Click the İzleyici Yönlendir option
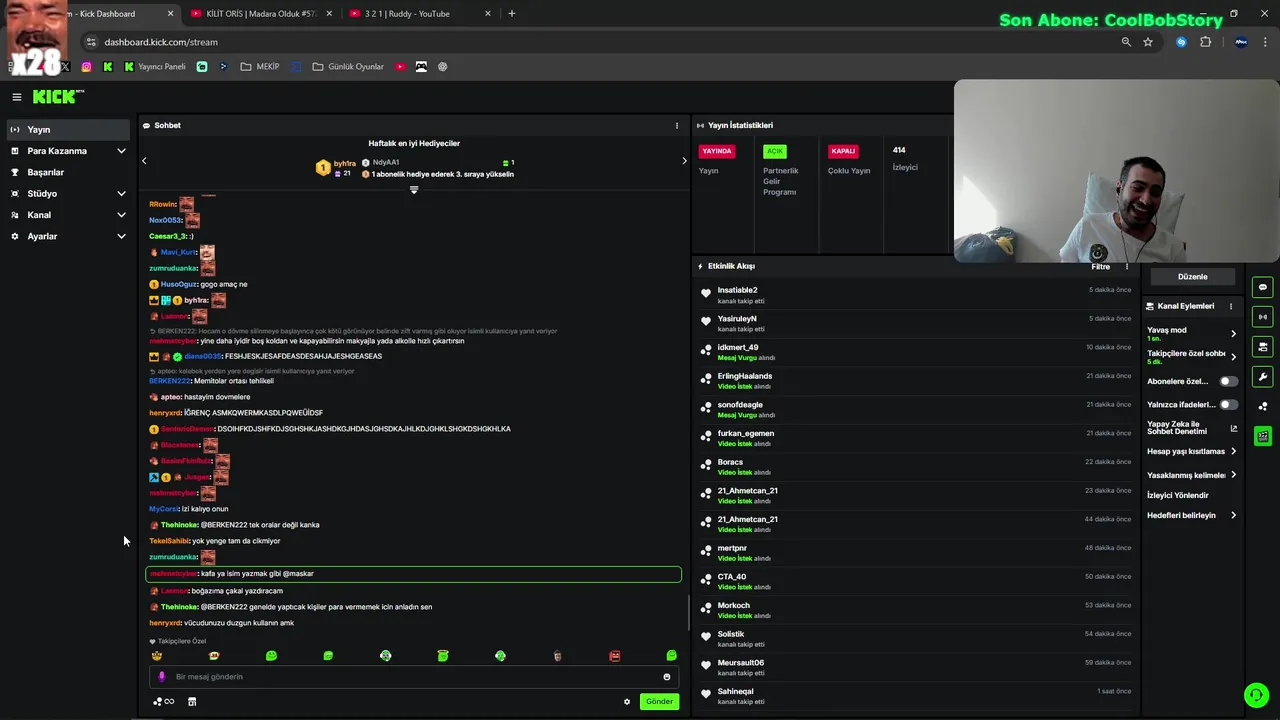 click(1178, 495)
